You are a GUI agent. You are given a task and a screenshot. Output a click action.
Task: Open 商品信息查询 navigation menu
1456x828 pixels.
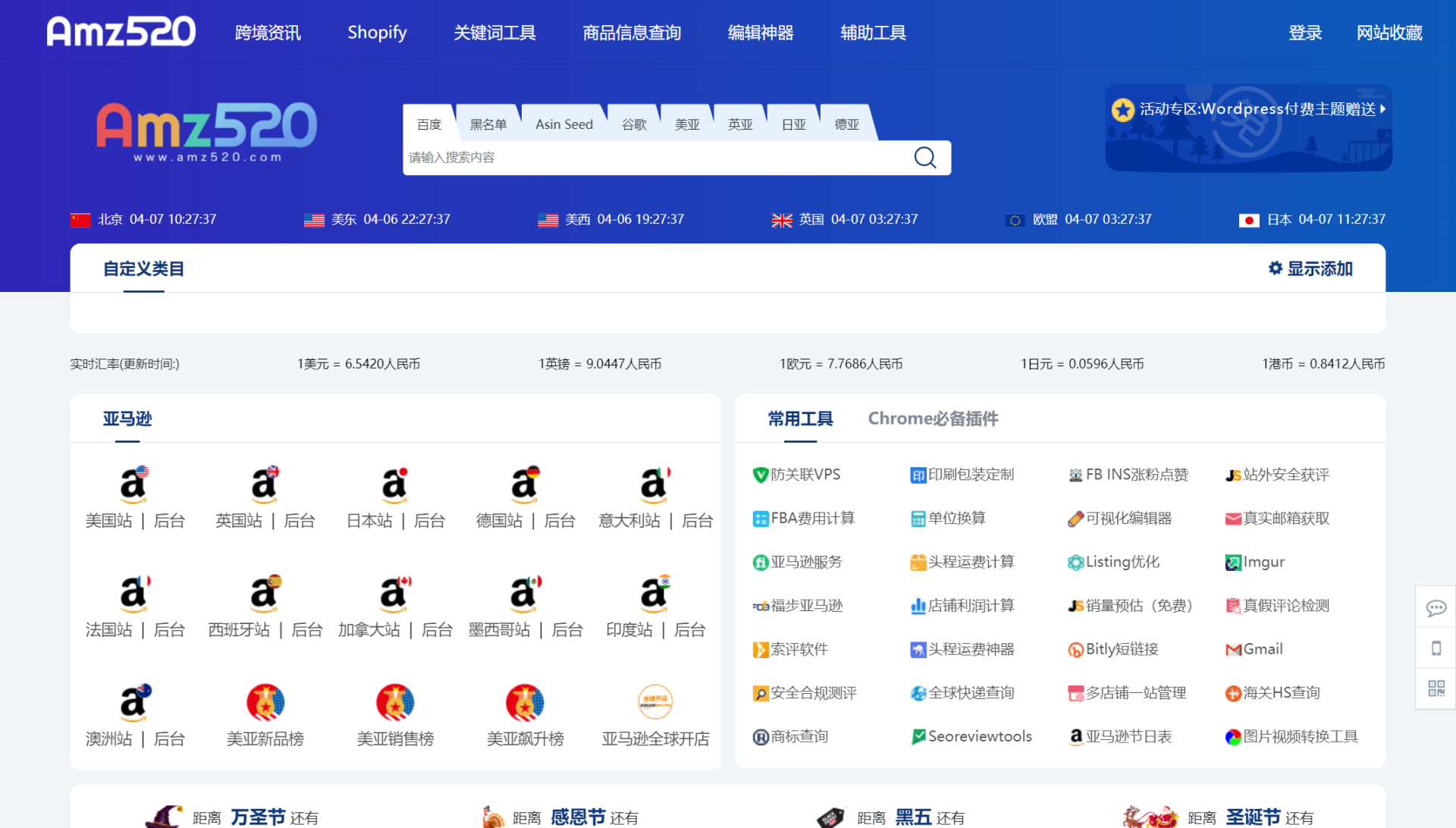click(x=632, y=33)
